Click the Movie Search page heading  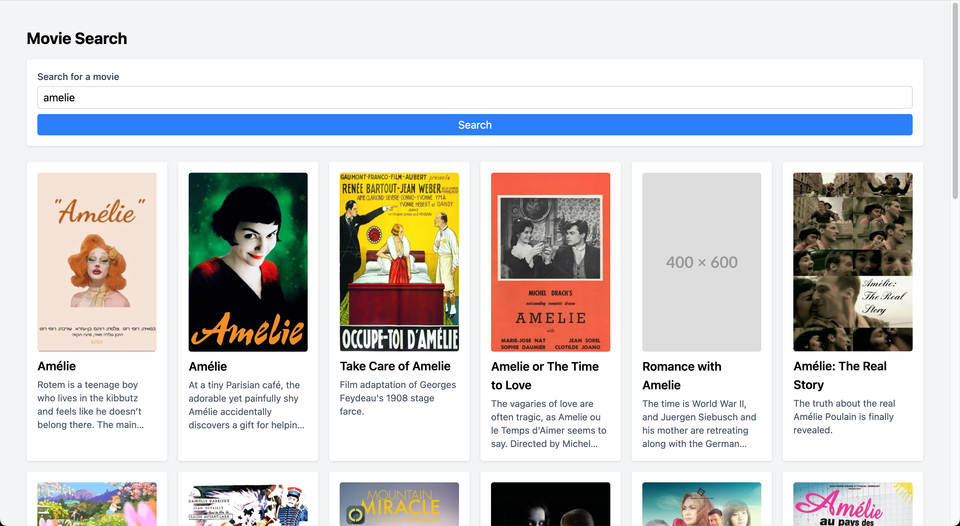click(77, 39)
